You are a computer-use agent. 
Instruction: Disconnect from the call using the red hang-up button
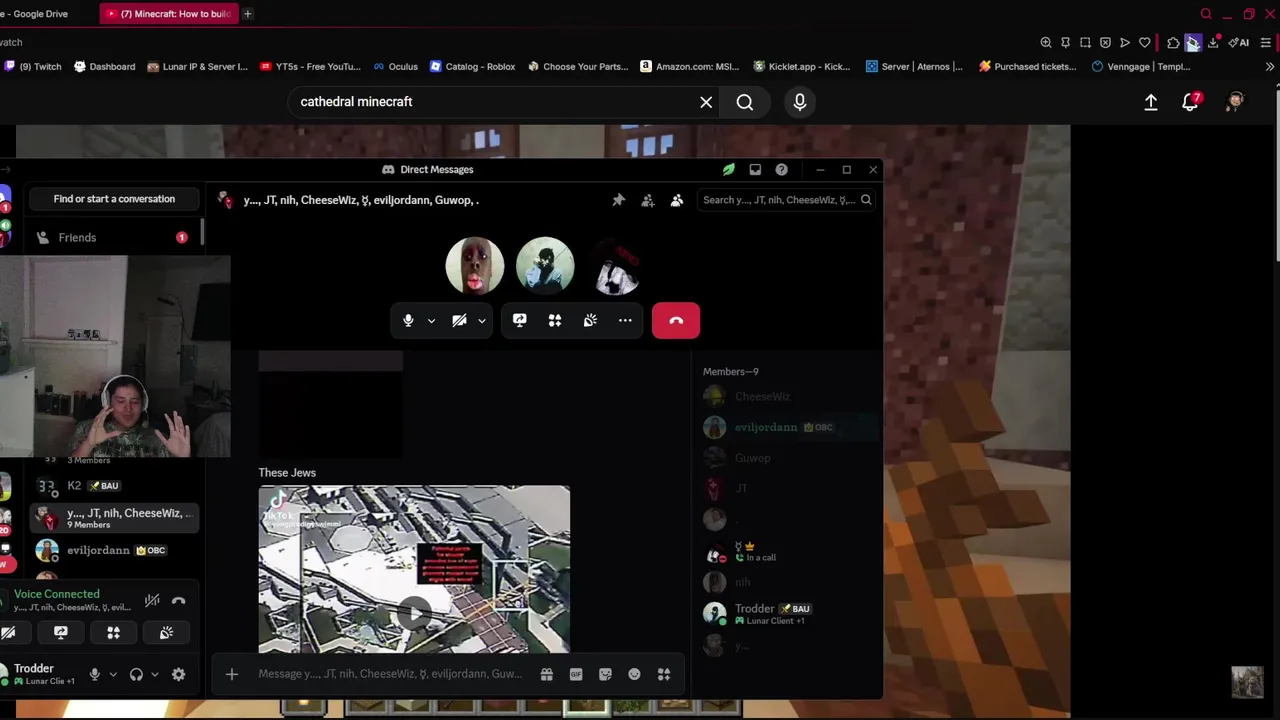[x=676, y=320]
